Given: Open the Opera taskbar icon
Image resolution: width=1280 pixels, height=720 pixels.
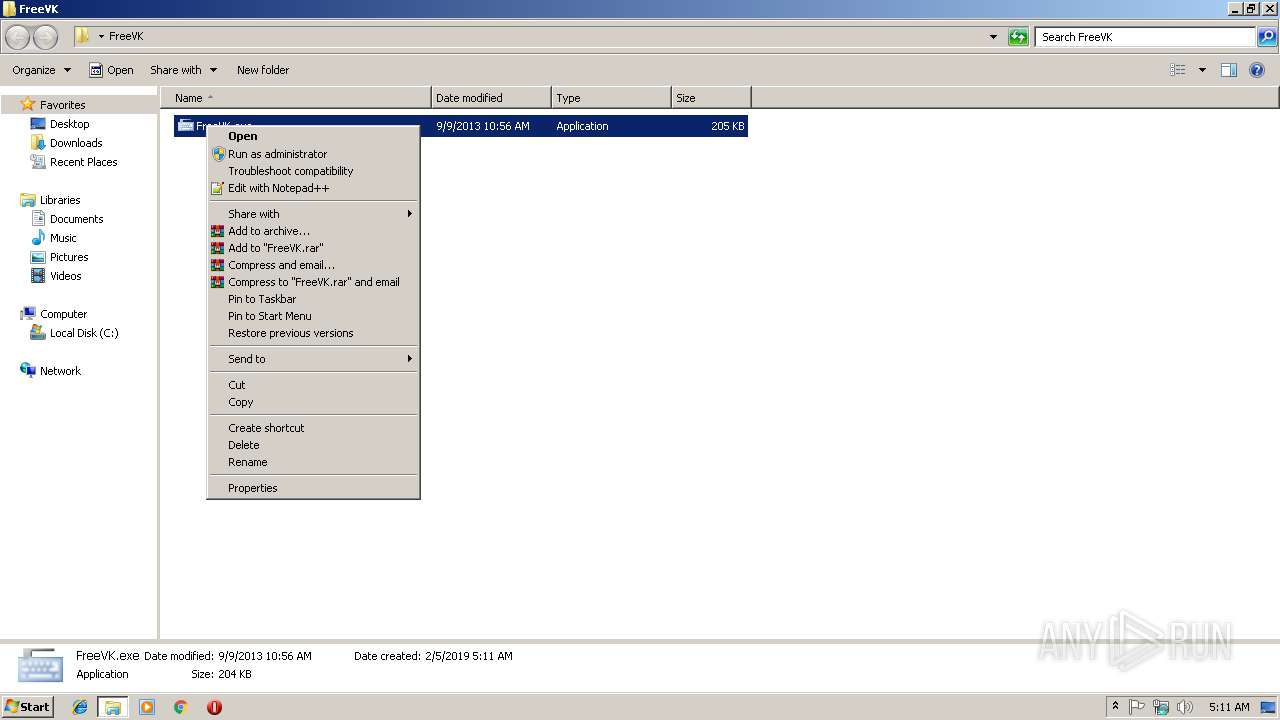Looking at the screenshot, I should click(214, 707).
